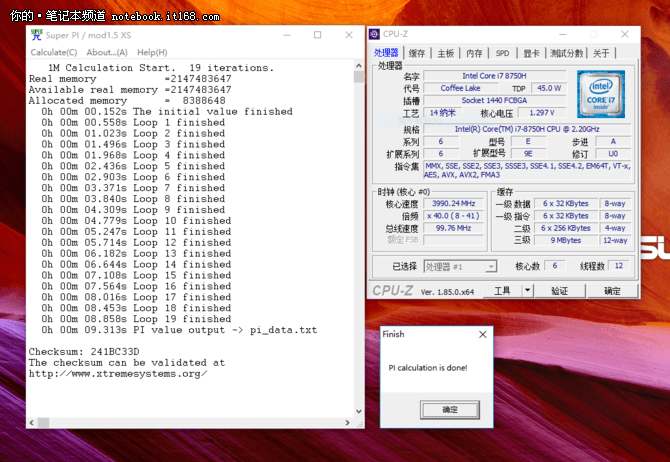Open the Help(H) menu in Super PI
This screenshot has width=670, height=462.
[x=152, y=53]
